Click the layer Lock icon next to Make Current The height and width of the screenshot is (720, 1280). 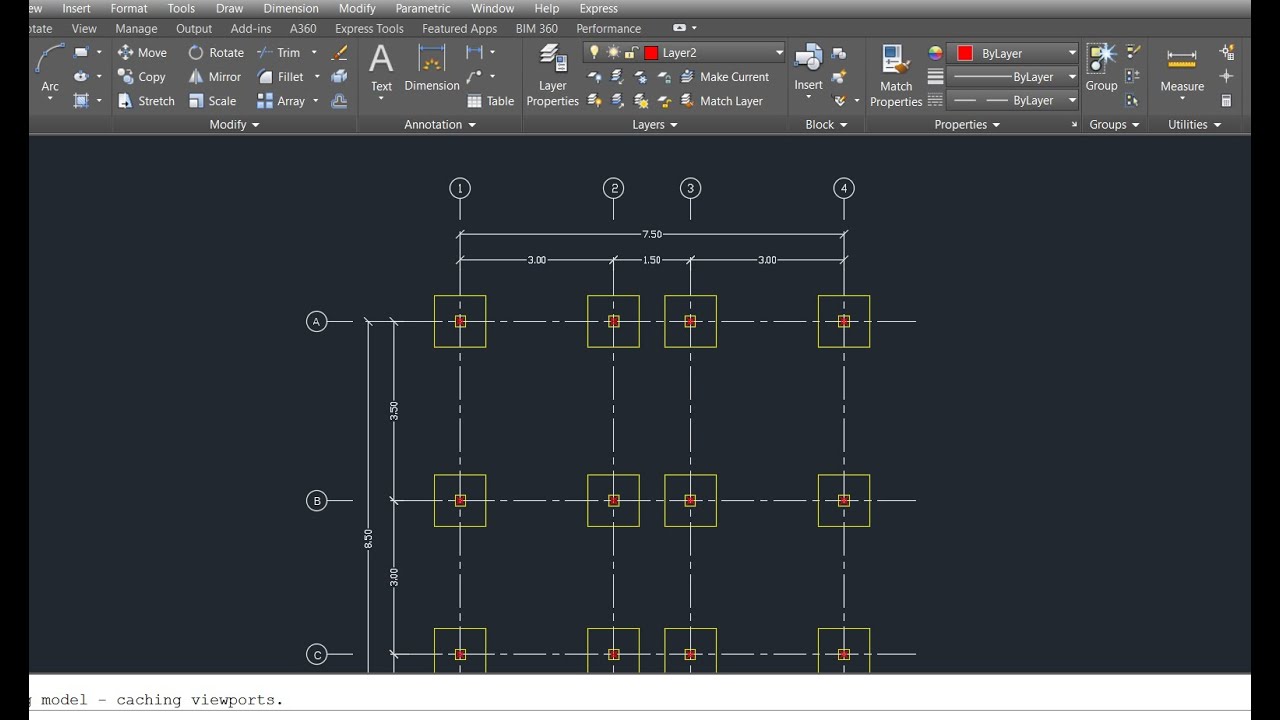click(x=664, y=77)
